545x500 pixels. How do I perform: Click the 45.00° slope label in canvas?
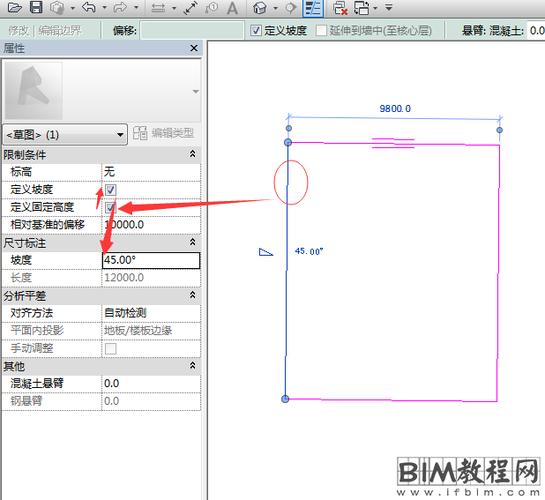[309, 251]
